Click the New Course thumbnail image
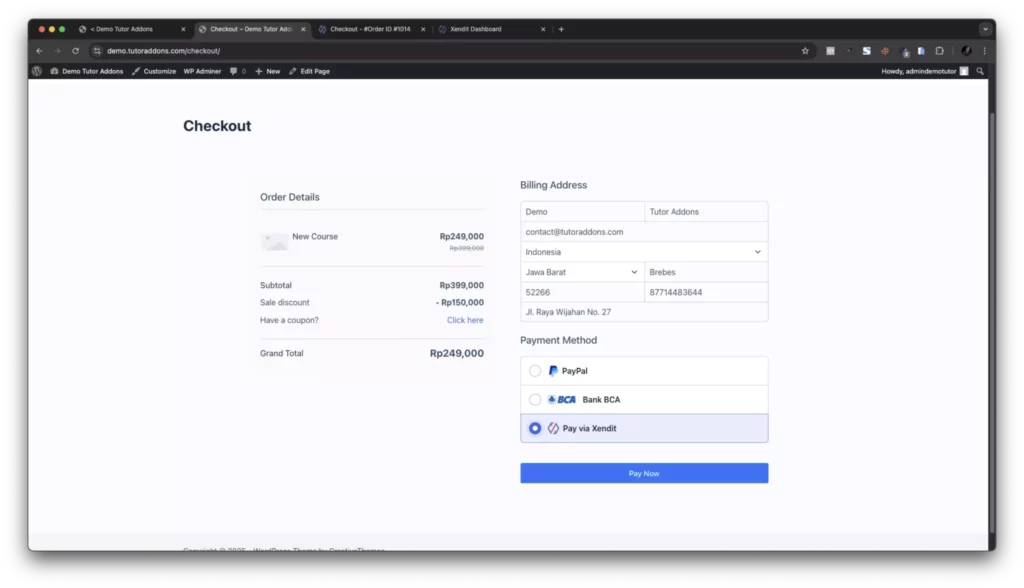This screenshot has width=1024, height=588. tap(274, 242)
